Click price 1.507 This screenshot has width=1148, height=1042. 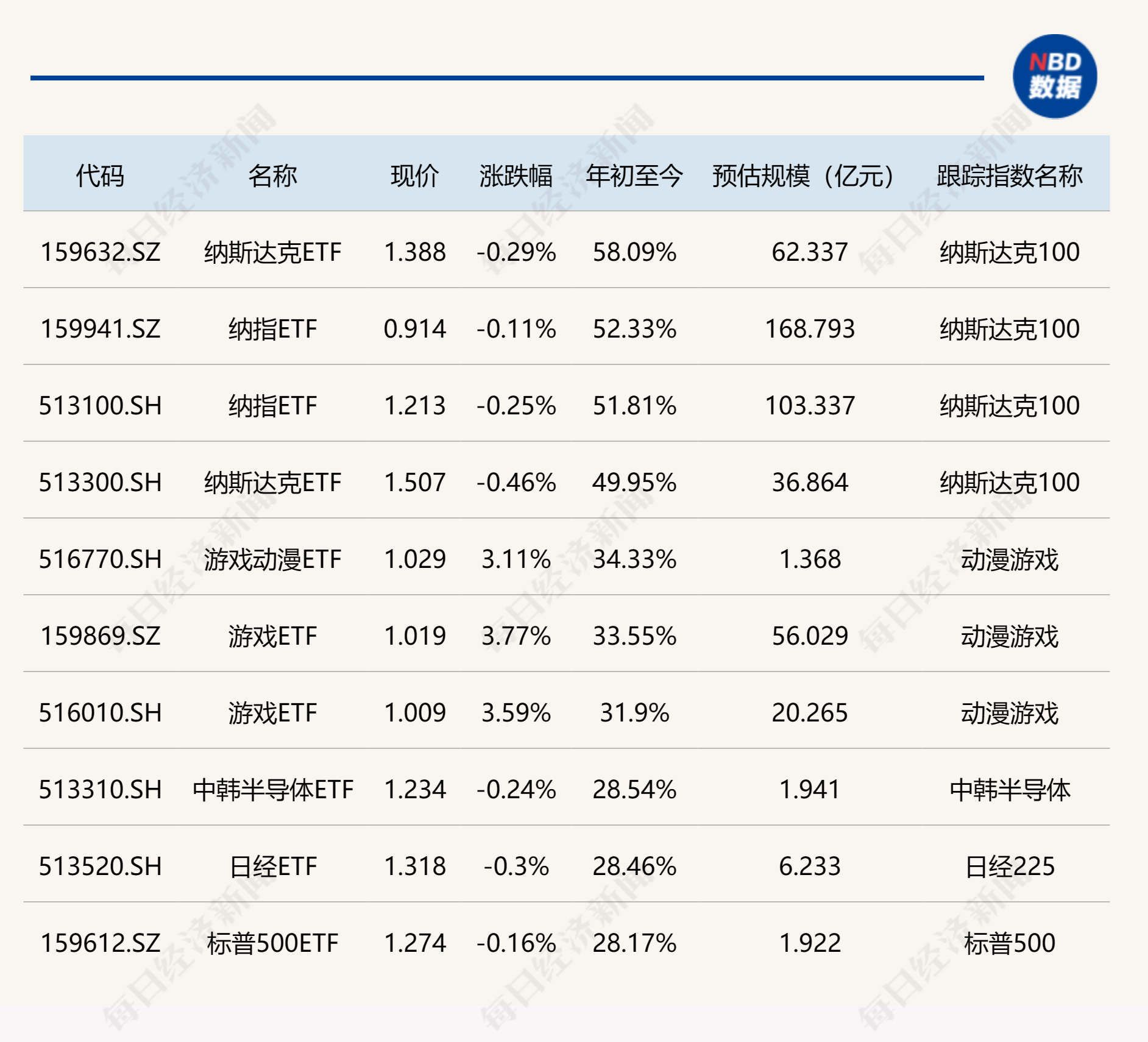click(x=415, y=483)
